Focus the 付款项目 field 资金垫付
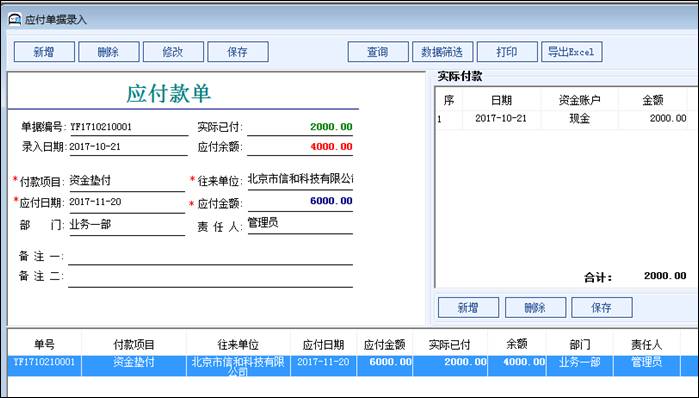 127,181
